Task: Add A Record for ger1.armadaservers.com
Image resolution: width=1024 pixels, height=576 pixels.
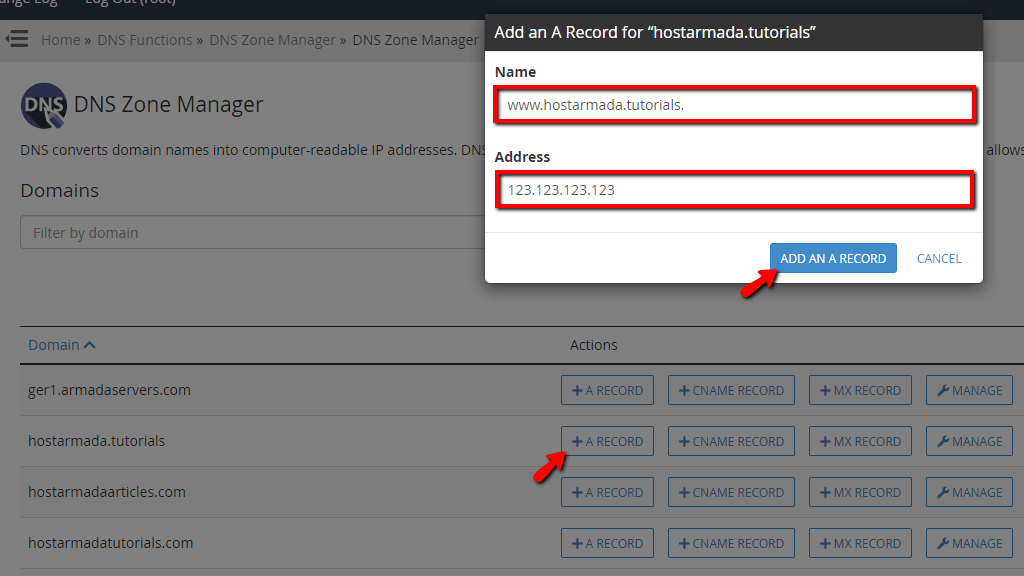Action: tap(607, 390)
